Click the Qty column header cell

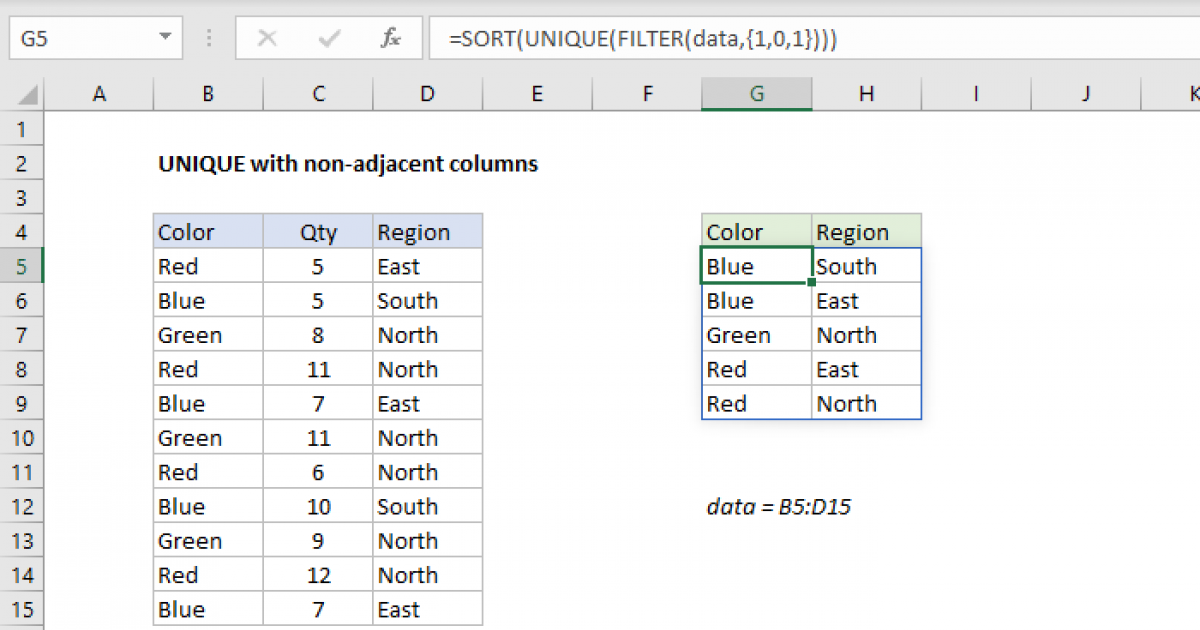click(317, 231)
